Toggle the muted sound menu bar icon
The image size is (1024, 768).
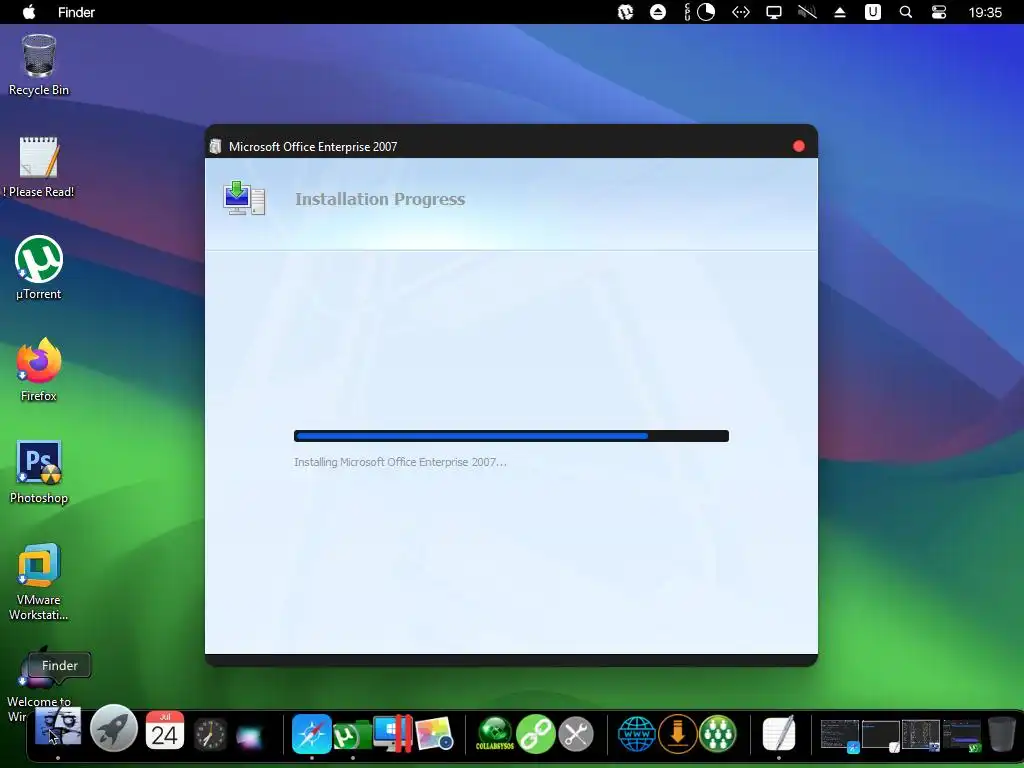point(807,12)
